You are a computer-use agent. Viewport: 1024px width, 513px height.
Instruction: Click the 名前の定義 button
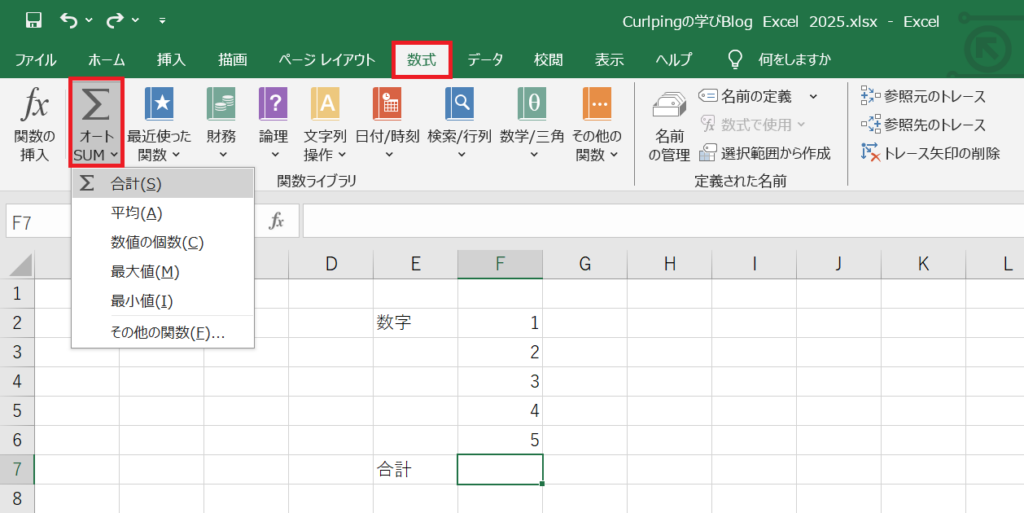[x=746, y=97]
